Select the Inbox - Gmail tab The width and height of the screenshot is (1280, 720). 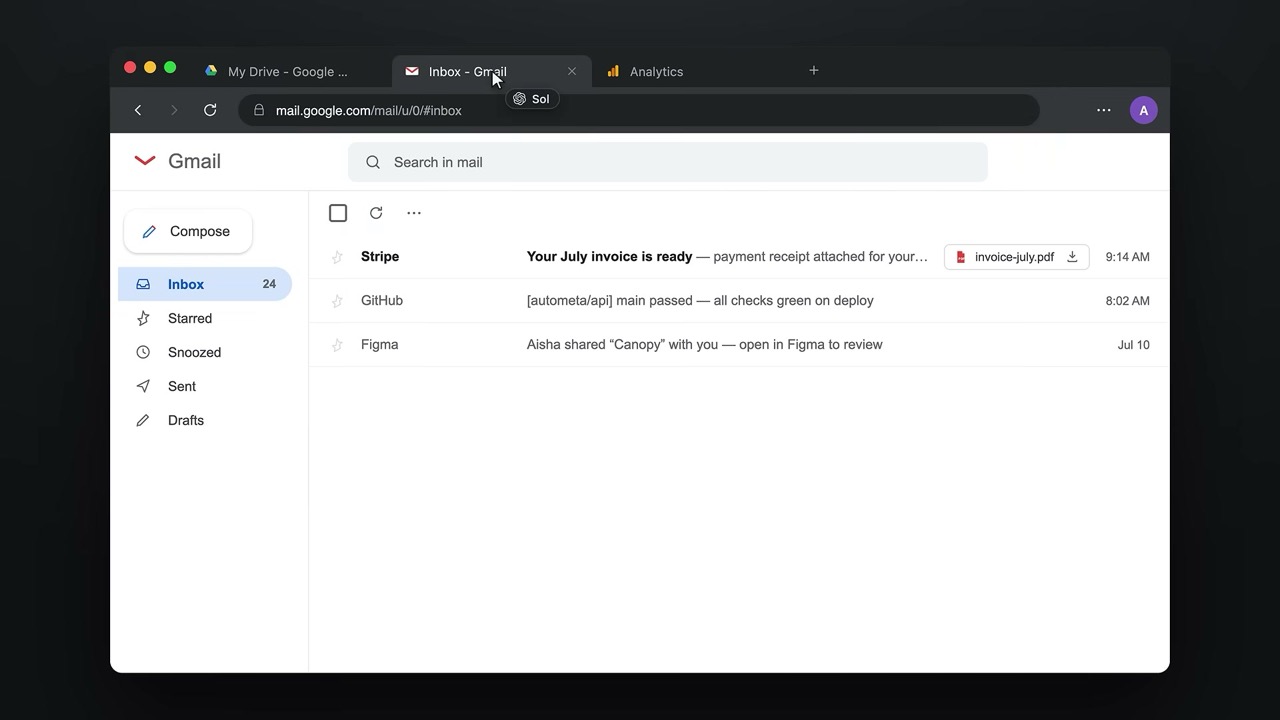point(492,71)
